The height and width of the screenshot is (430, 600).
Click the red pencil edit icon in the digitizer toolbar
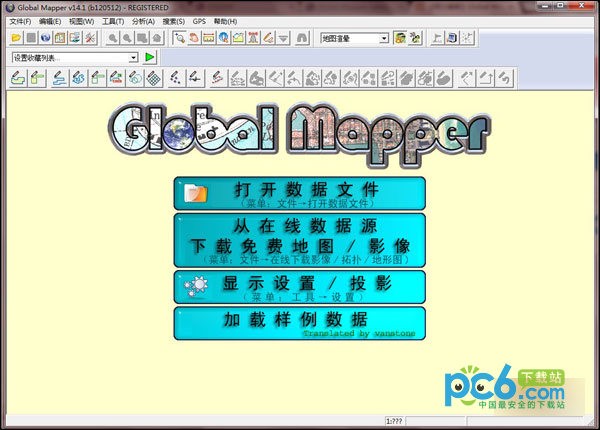click(218, 78)
